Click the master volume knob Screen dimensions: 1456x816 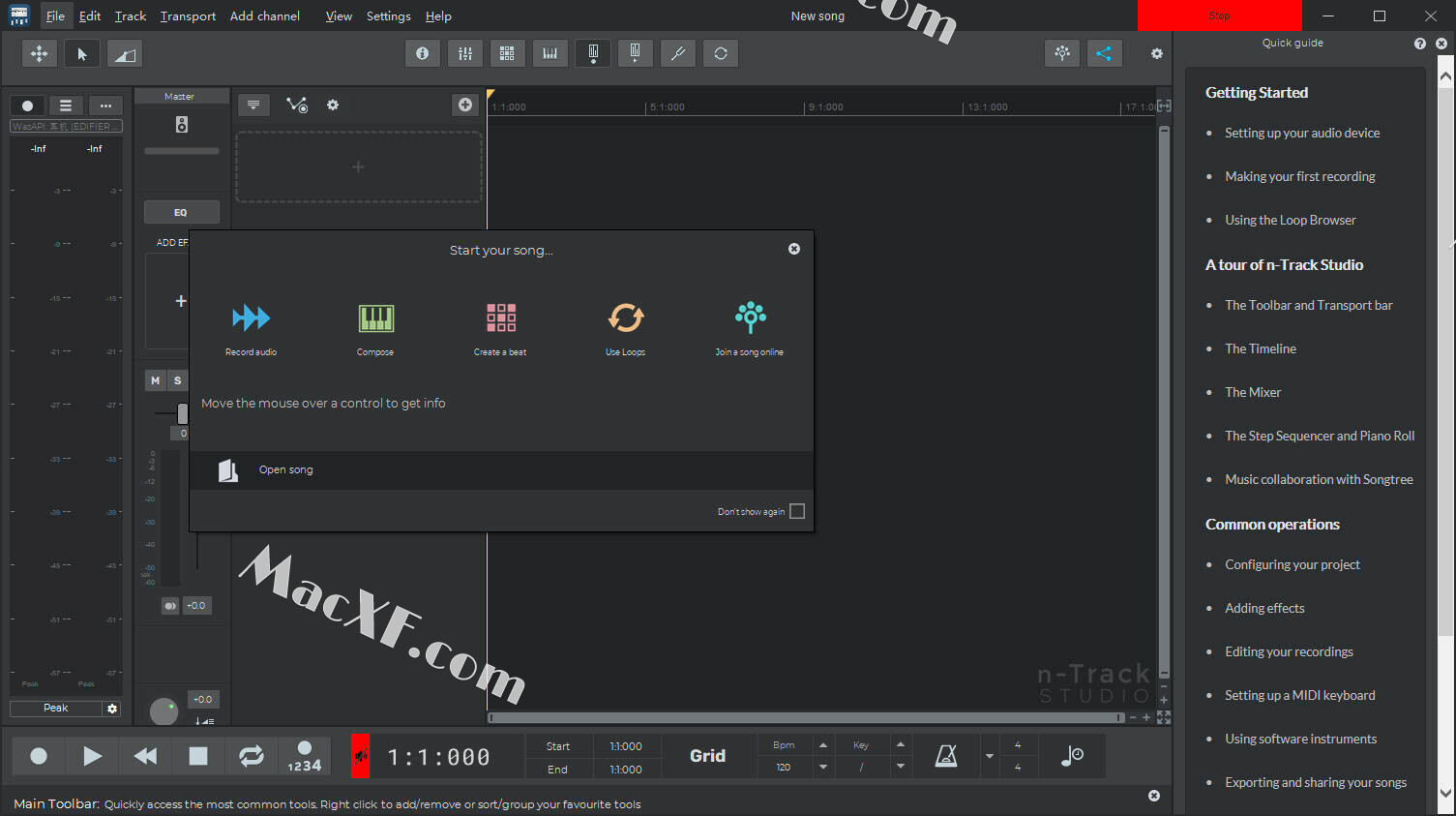(x=164, y=710)
